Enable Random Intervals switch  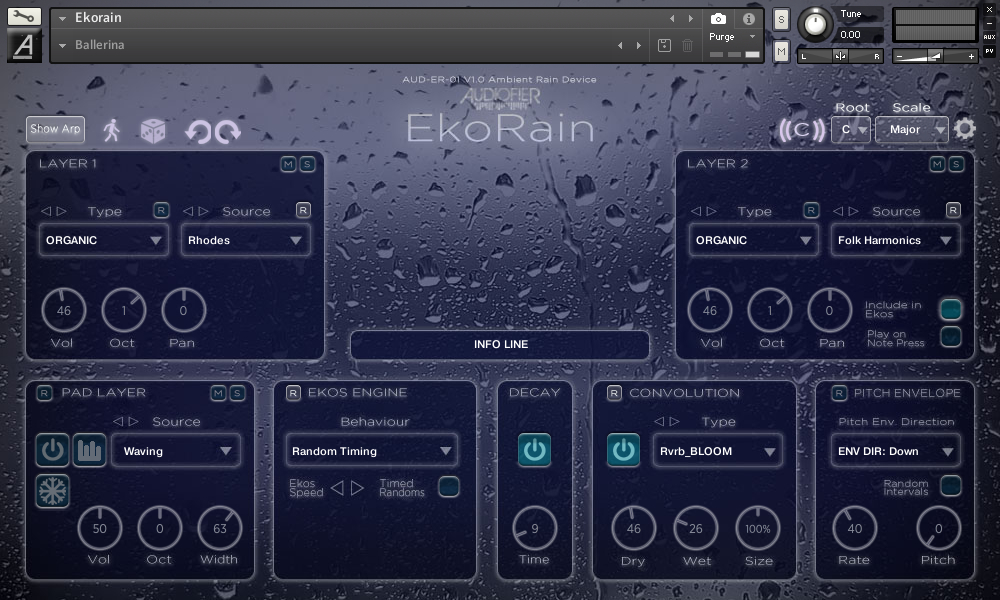pos(951,486)
